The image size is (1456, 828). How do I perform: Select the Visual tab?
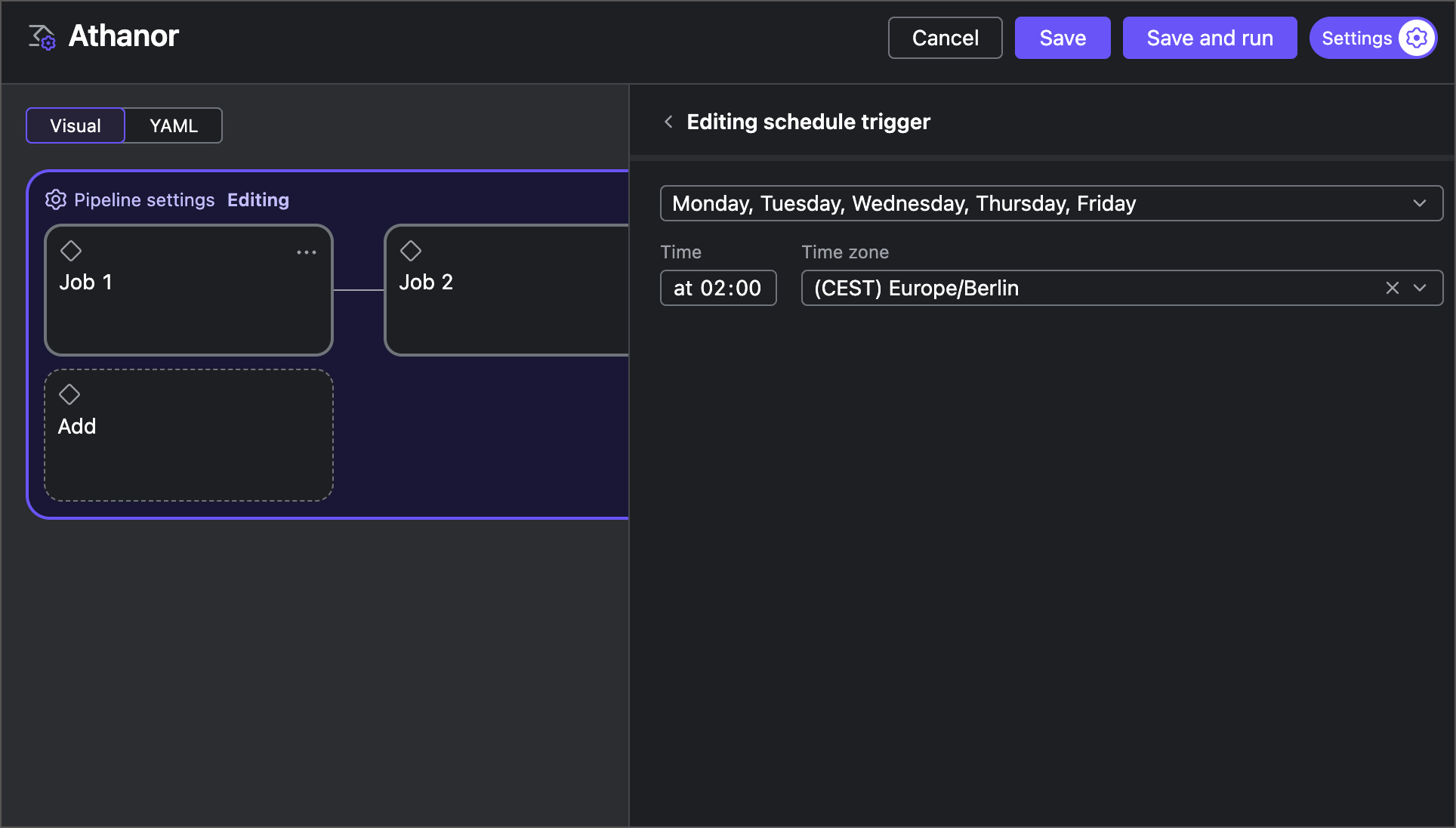[75, 125]
